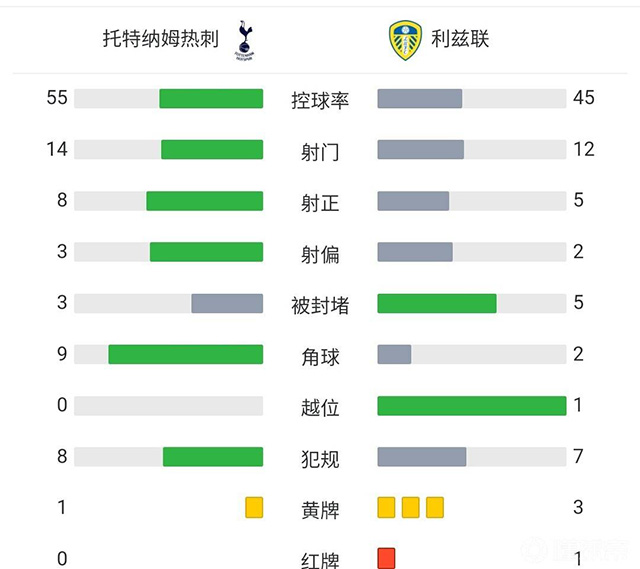Select the 黄牌 stat label
The image size is (640, 569).
point(320,509)
